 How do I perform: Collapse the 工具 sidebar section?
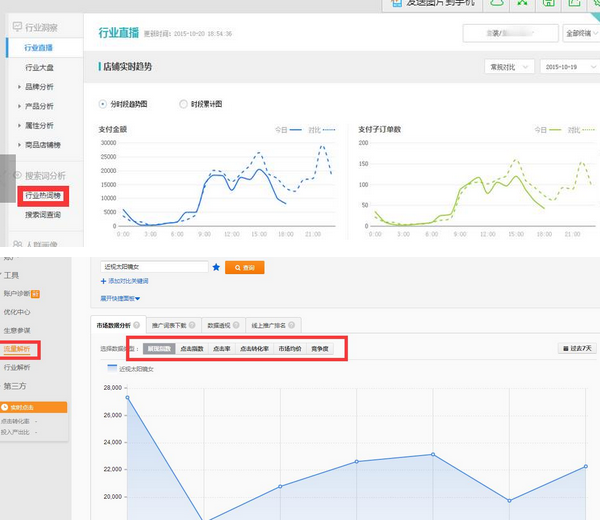coord(10,275)
